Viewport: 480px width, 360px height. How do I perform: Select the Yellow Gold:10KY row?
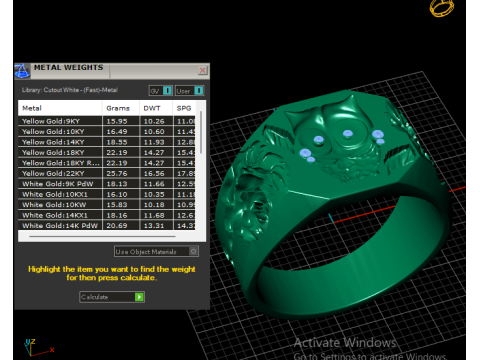[x=107, y=132]
